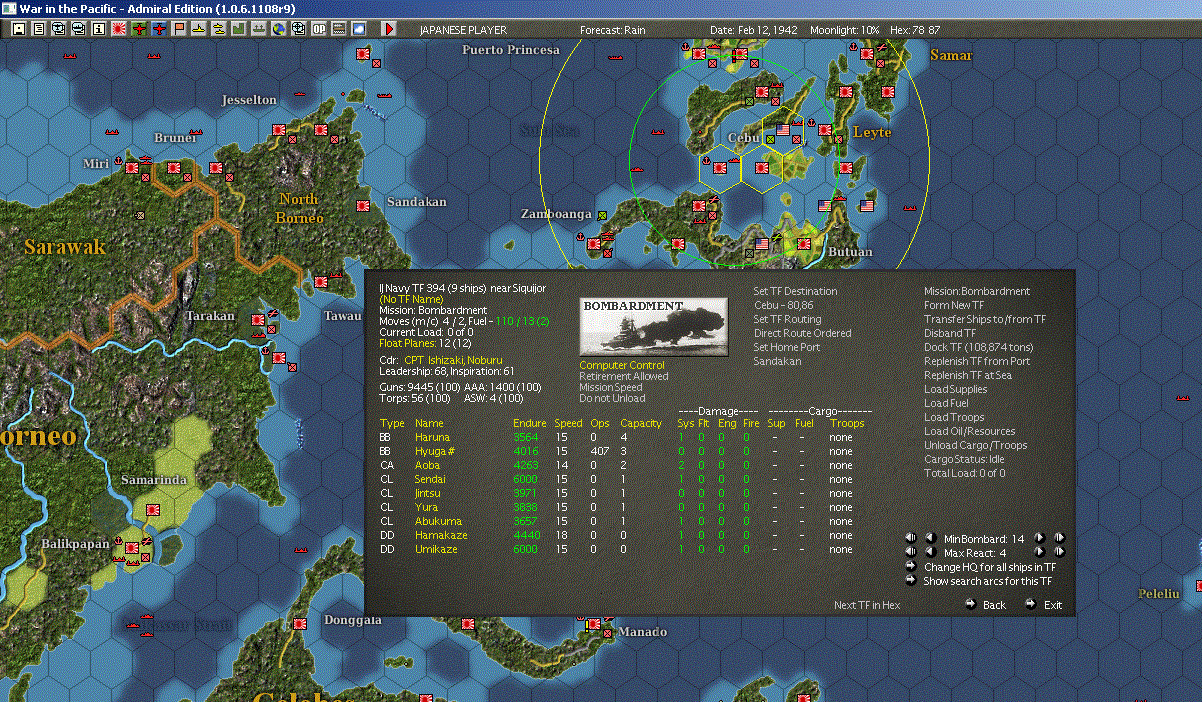The height and width of the screenshot is (702, 1202).
Task: Click commander CPT Ishizaki, Noburu link
Action: click(x=453, y=360)
